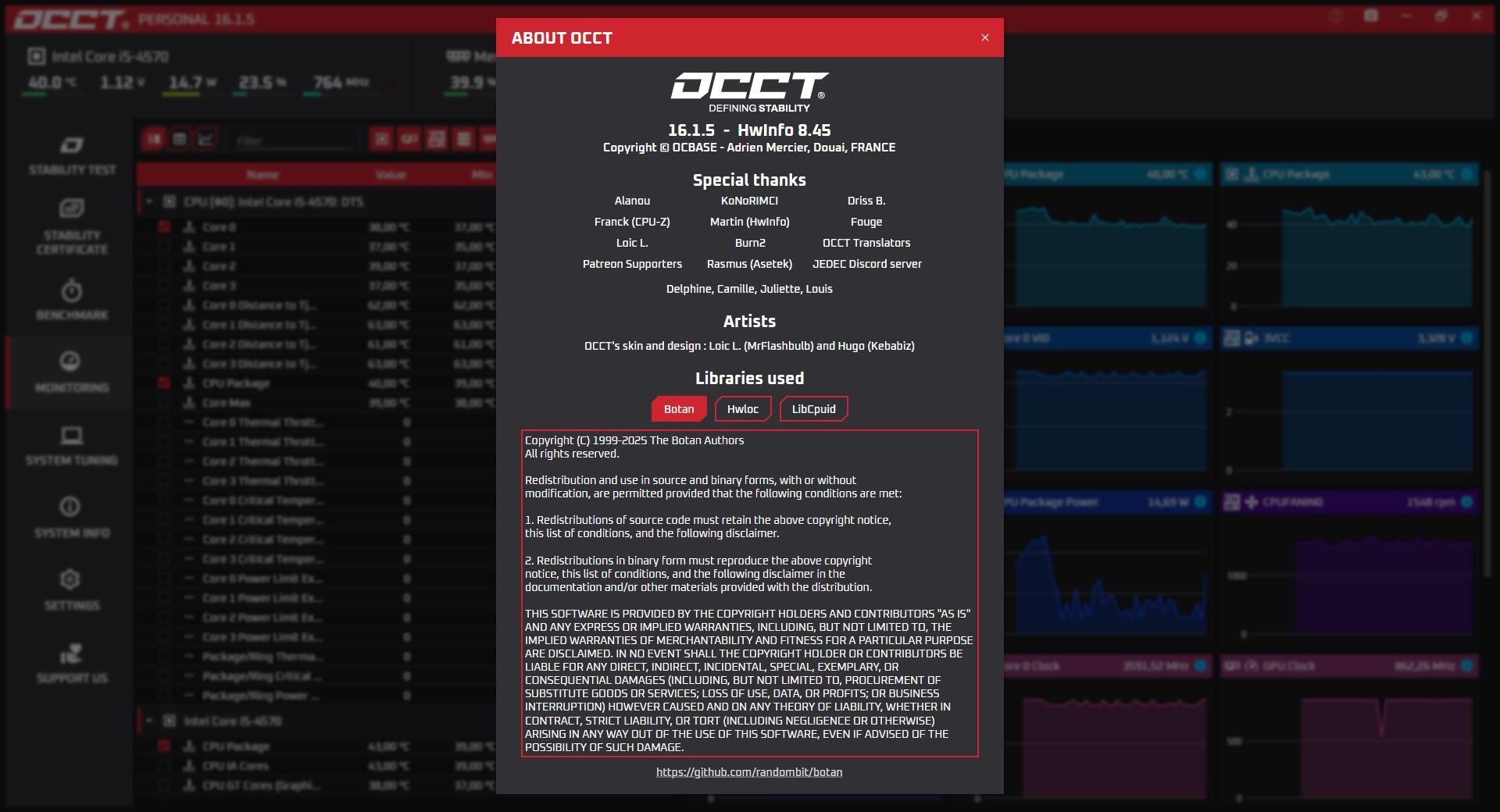Uncheck the 40,00 °C CPU Package checkbox
Viewport: 1500px width, 812px height.
coord(164,383)
